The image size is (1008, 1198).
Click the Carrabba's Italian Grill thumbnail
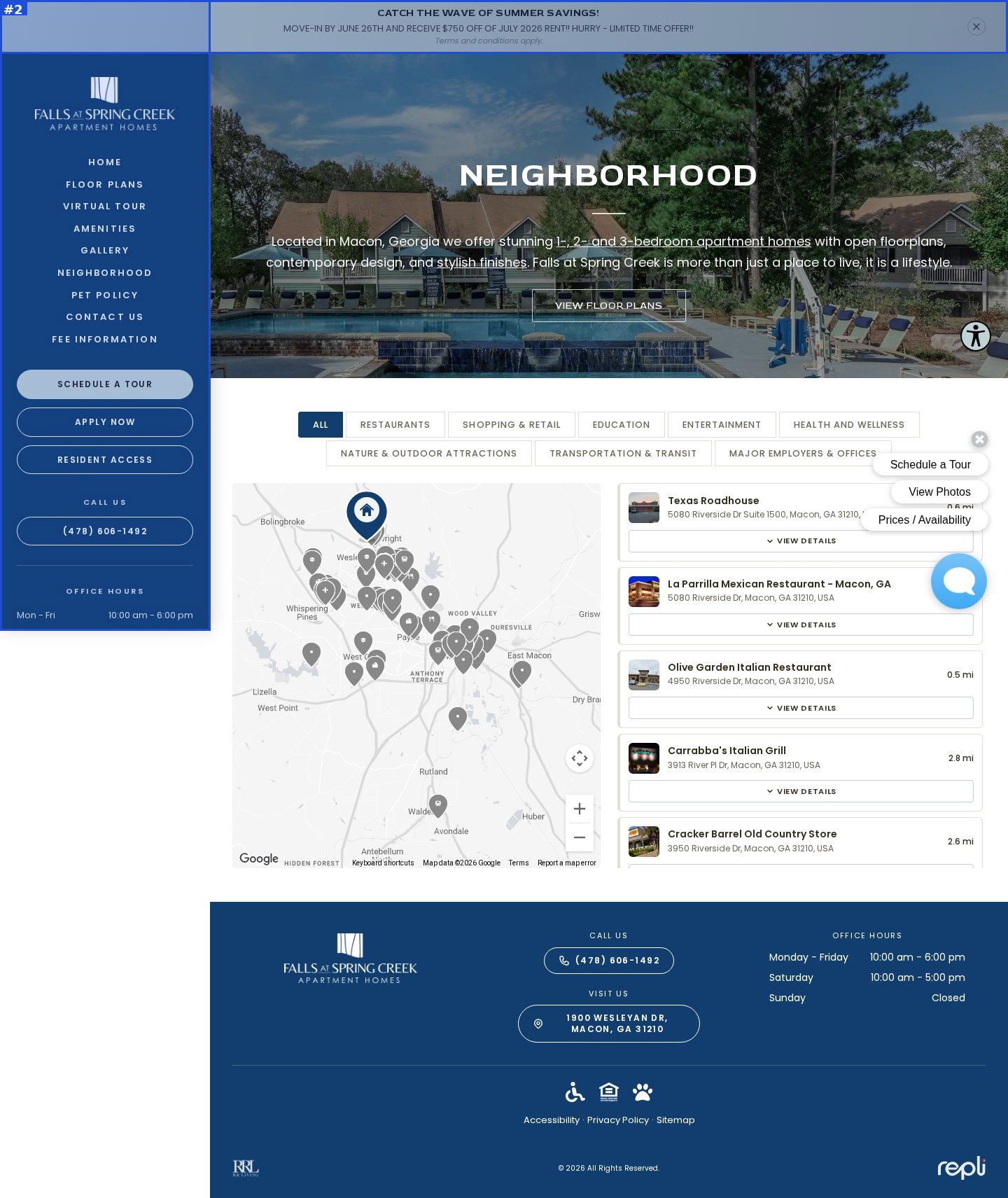click(644, 758)
